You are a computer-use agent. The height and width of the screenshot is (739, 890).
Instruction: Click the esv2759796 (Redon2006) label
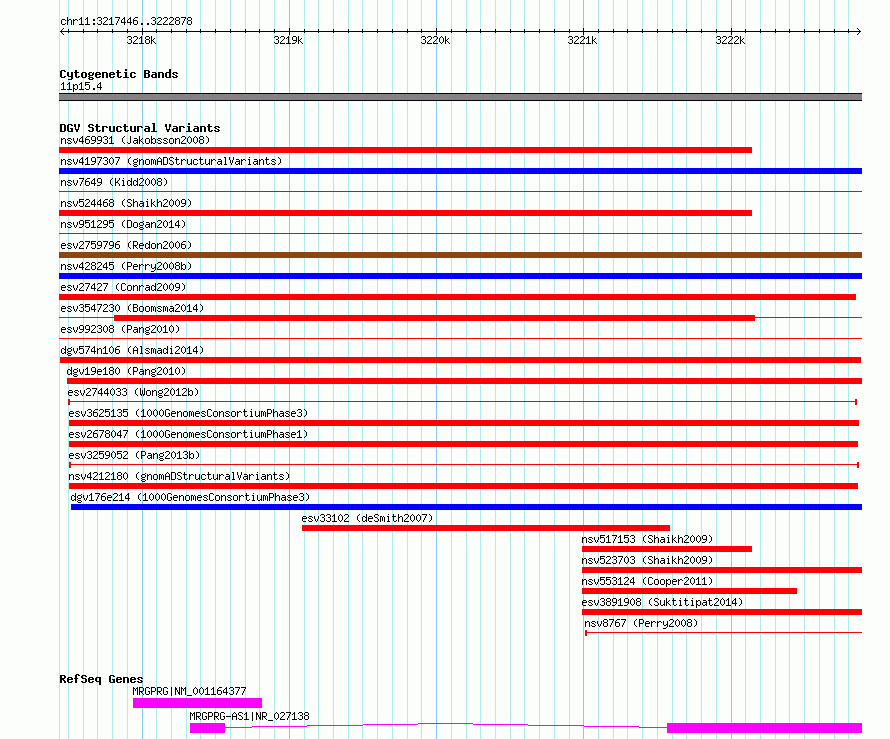(126, 245)
